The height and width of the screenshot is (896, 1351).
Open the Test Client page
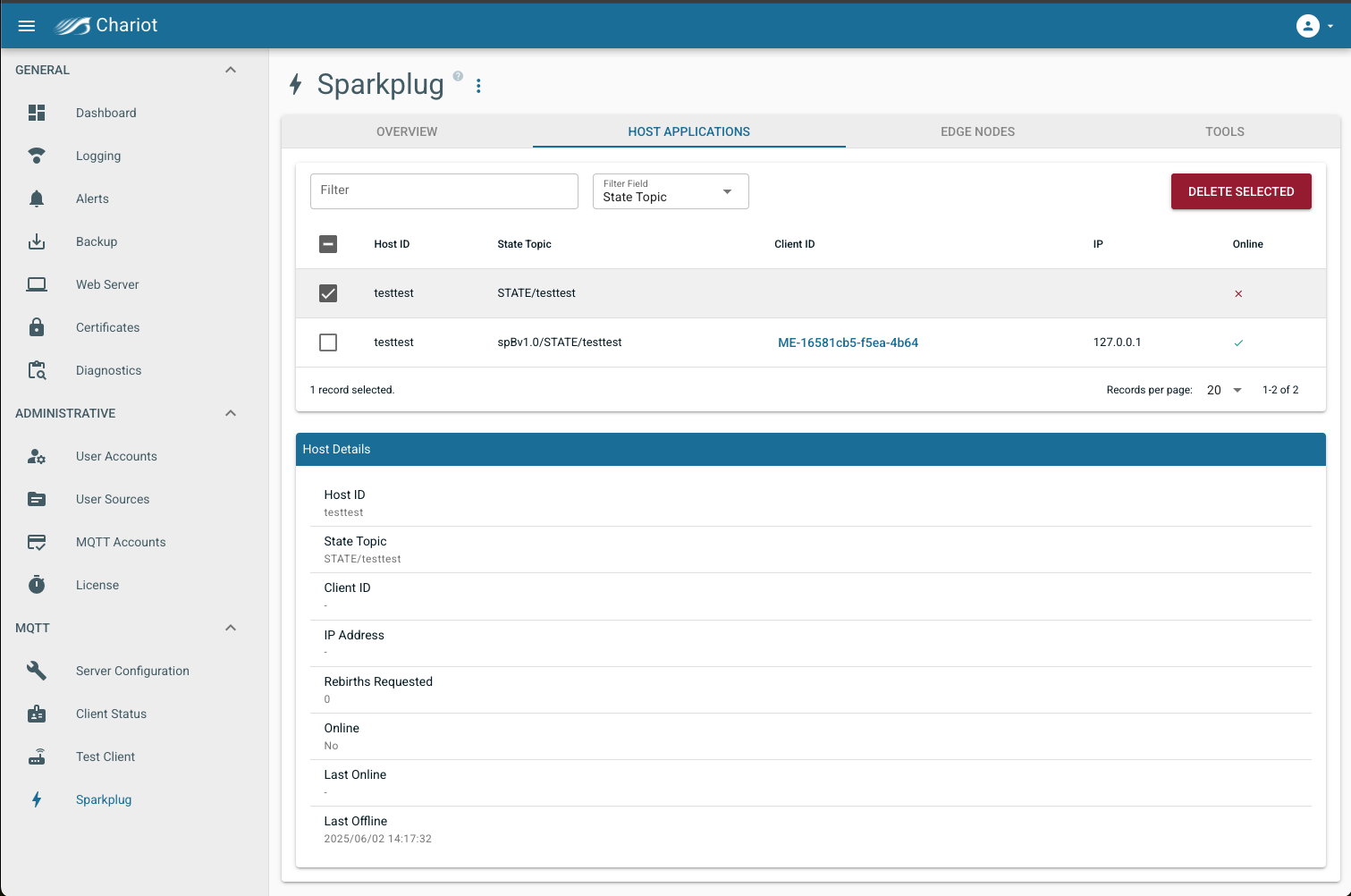pos(106,757)
